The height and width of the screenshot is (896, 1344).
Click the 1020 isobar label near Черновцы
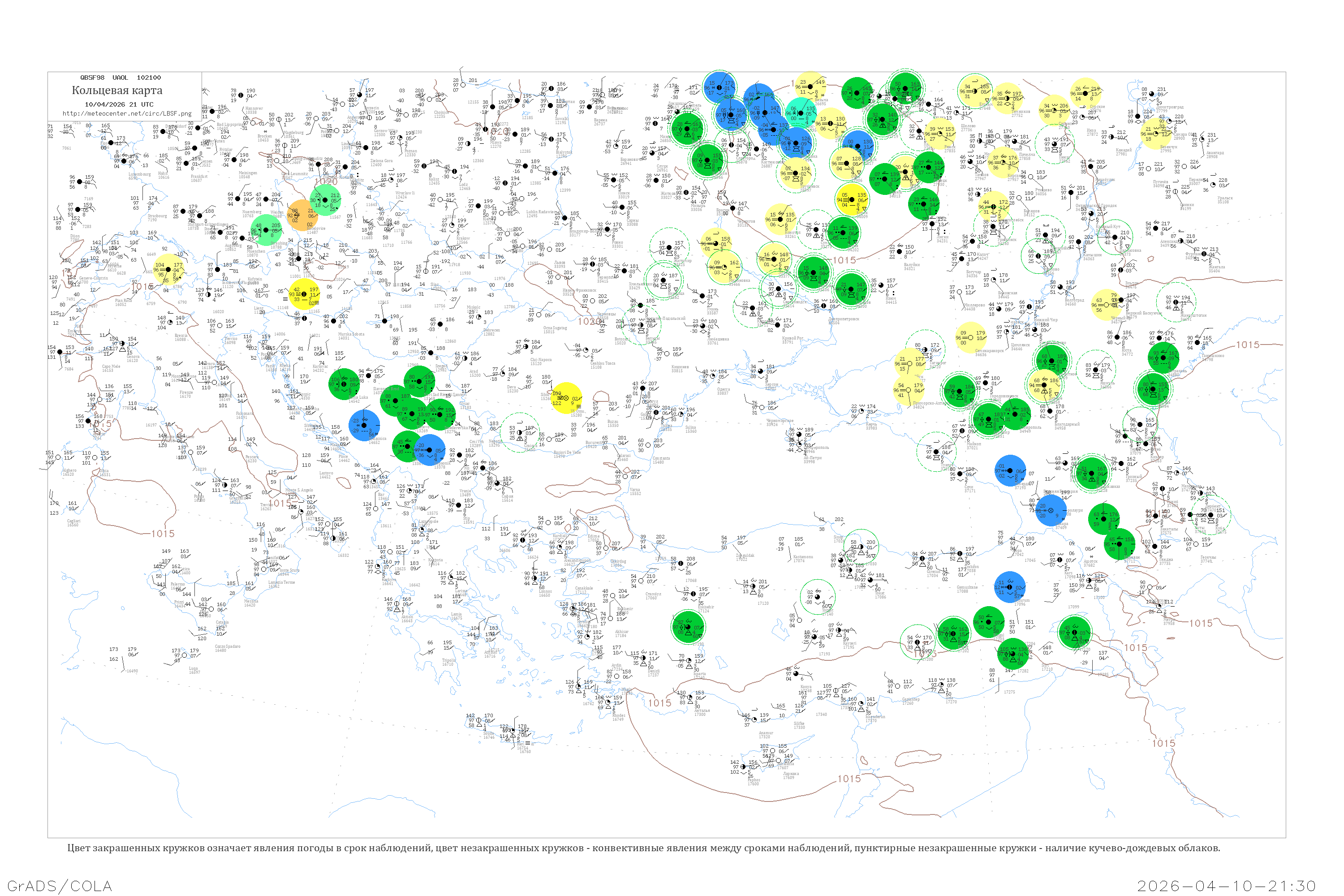tap(589, 321)
